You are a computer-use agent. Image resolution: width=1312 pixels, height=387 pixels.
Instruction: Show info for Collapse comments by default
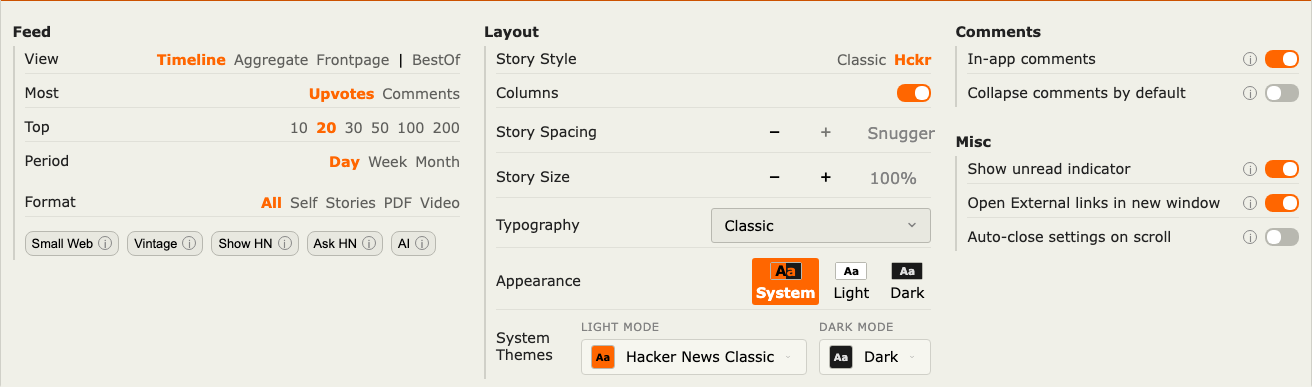1249,93
